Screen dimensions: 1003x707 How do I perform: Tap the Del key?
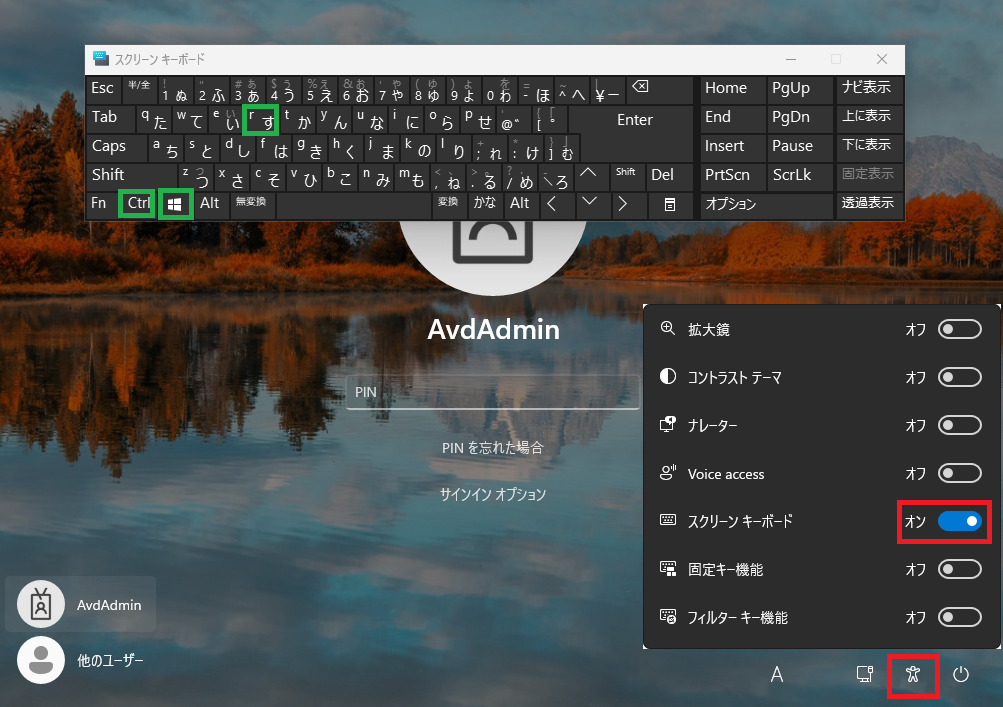point(670,176)
